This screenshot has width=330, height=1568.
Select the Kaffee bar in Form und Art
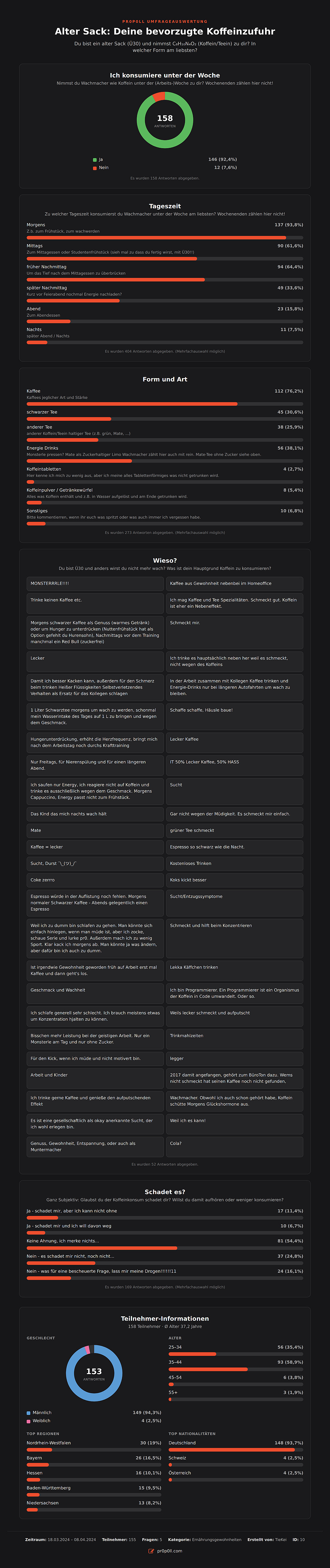pos(165,404)
